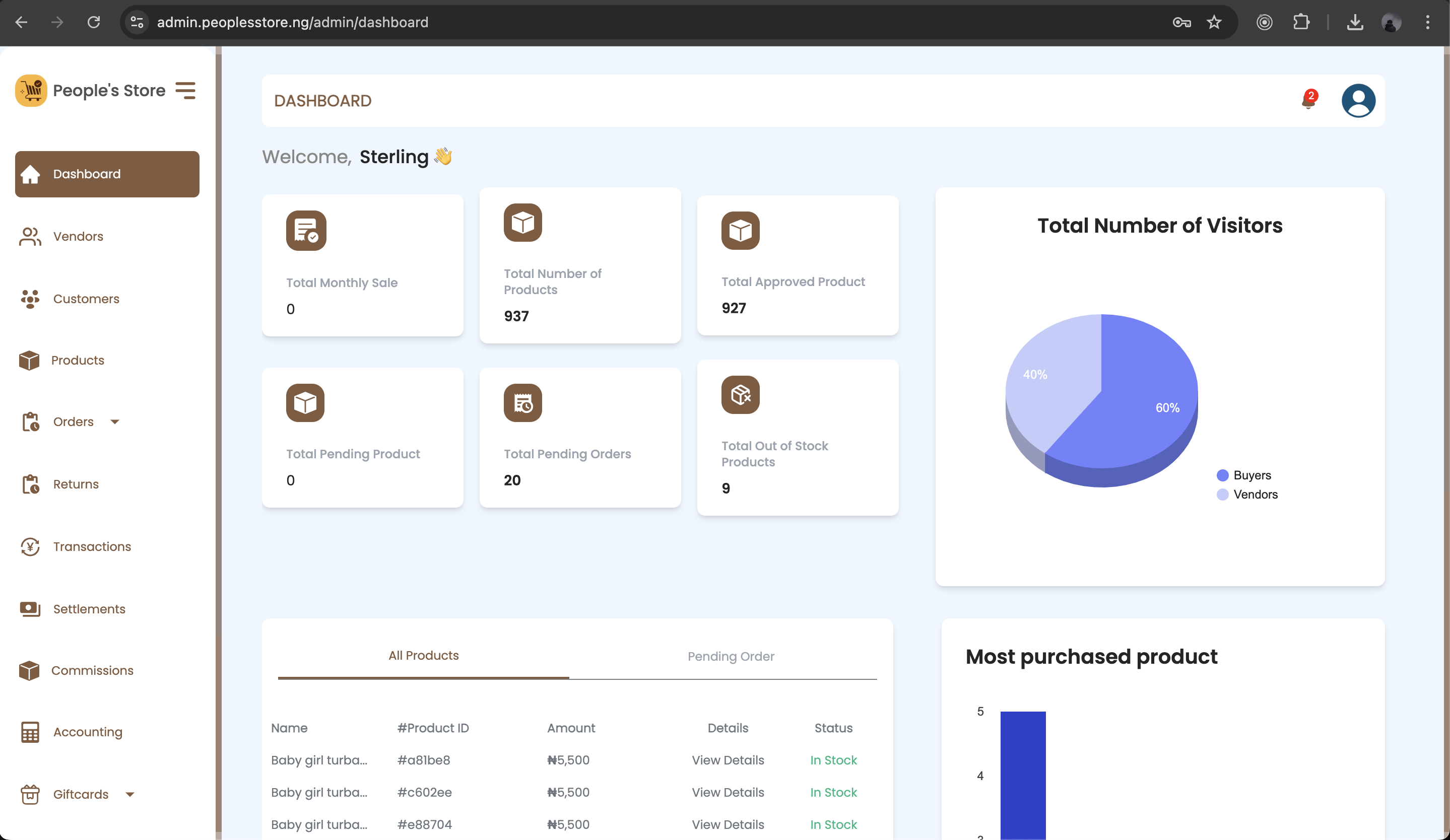This screenshot has width=1450, height=840.
Task: Open the Accounting sidebar label
Action: pos(88,732)
